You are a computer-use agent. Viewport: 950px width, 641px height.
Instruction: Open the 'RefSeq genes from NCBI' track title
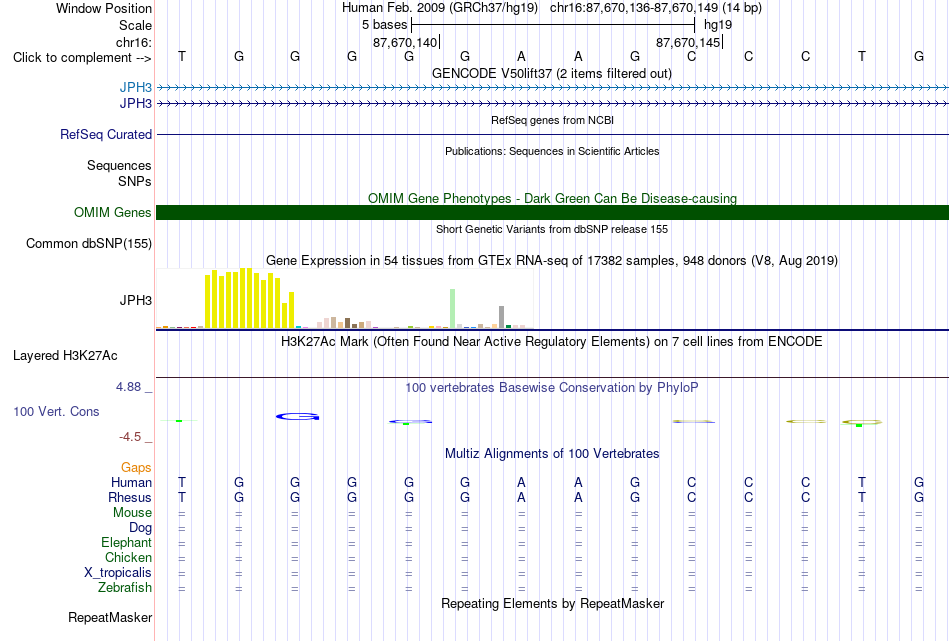[x=552, y=120]
